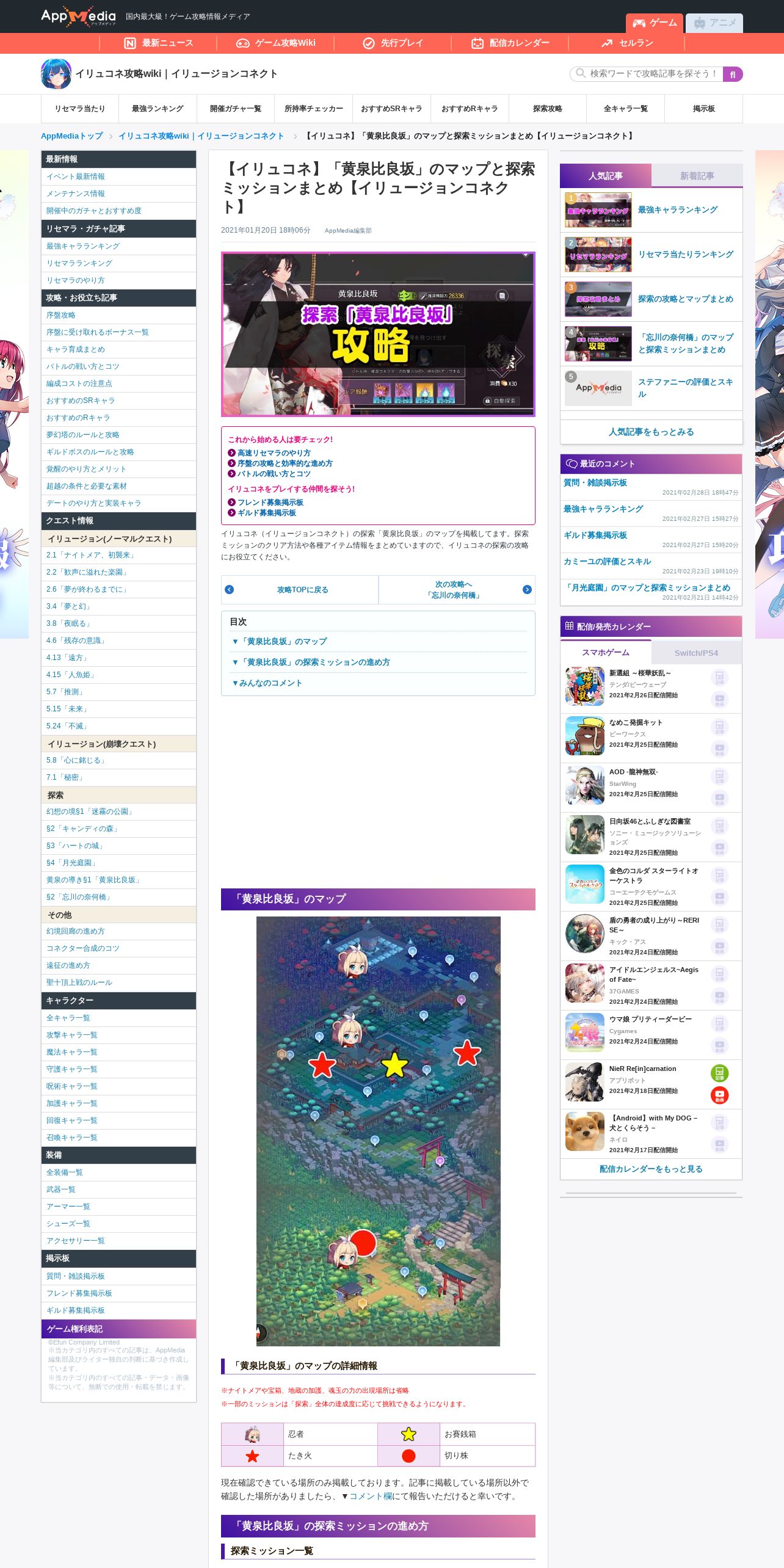The height and width of the screenshot is (1568, 784).
Task: Open 質問・雑談掲示板 recent comment link
Action: click(595, 482)
